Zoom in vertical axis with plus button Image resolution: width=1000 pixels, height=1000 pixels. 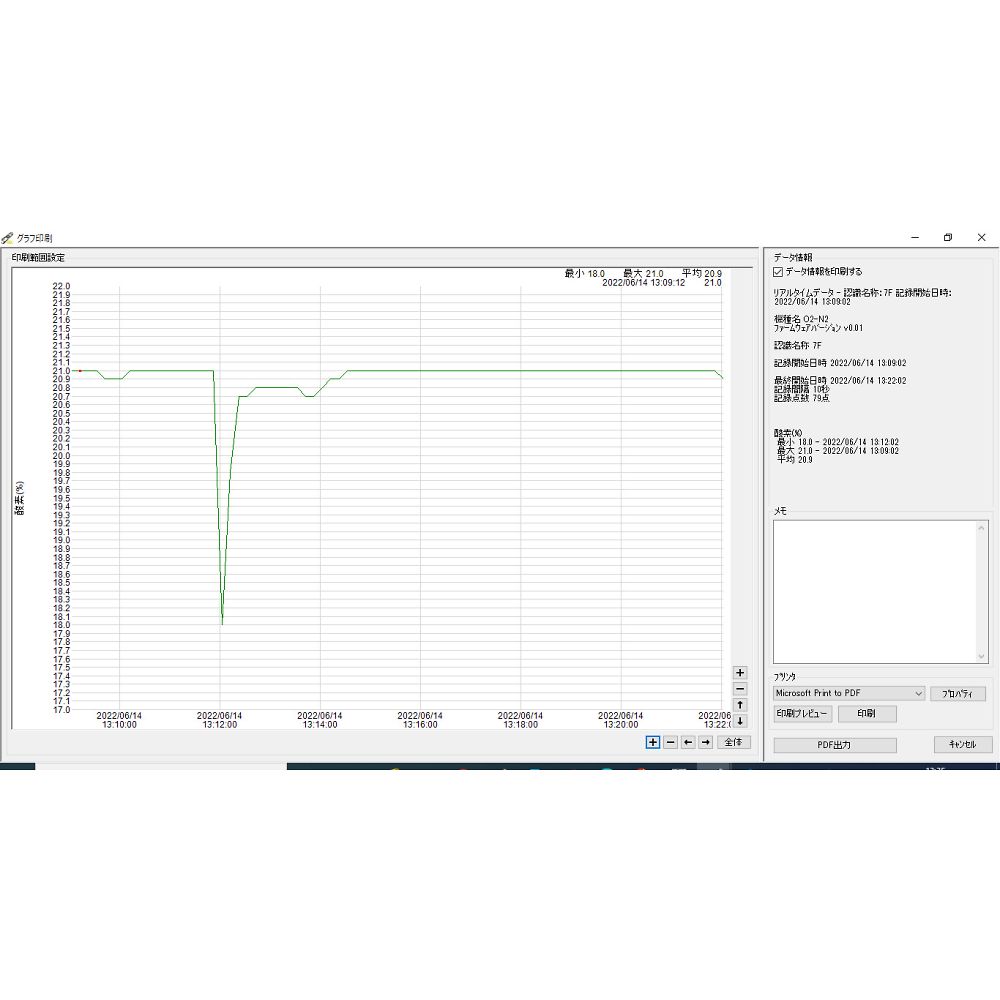click(x=740, y=673)
